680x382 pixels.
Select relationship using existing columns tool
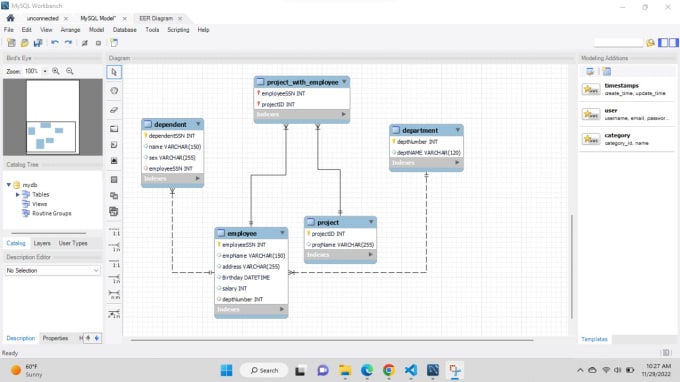coord(114,314)
